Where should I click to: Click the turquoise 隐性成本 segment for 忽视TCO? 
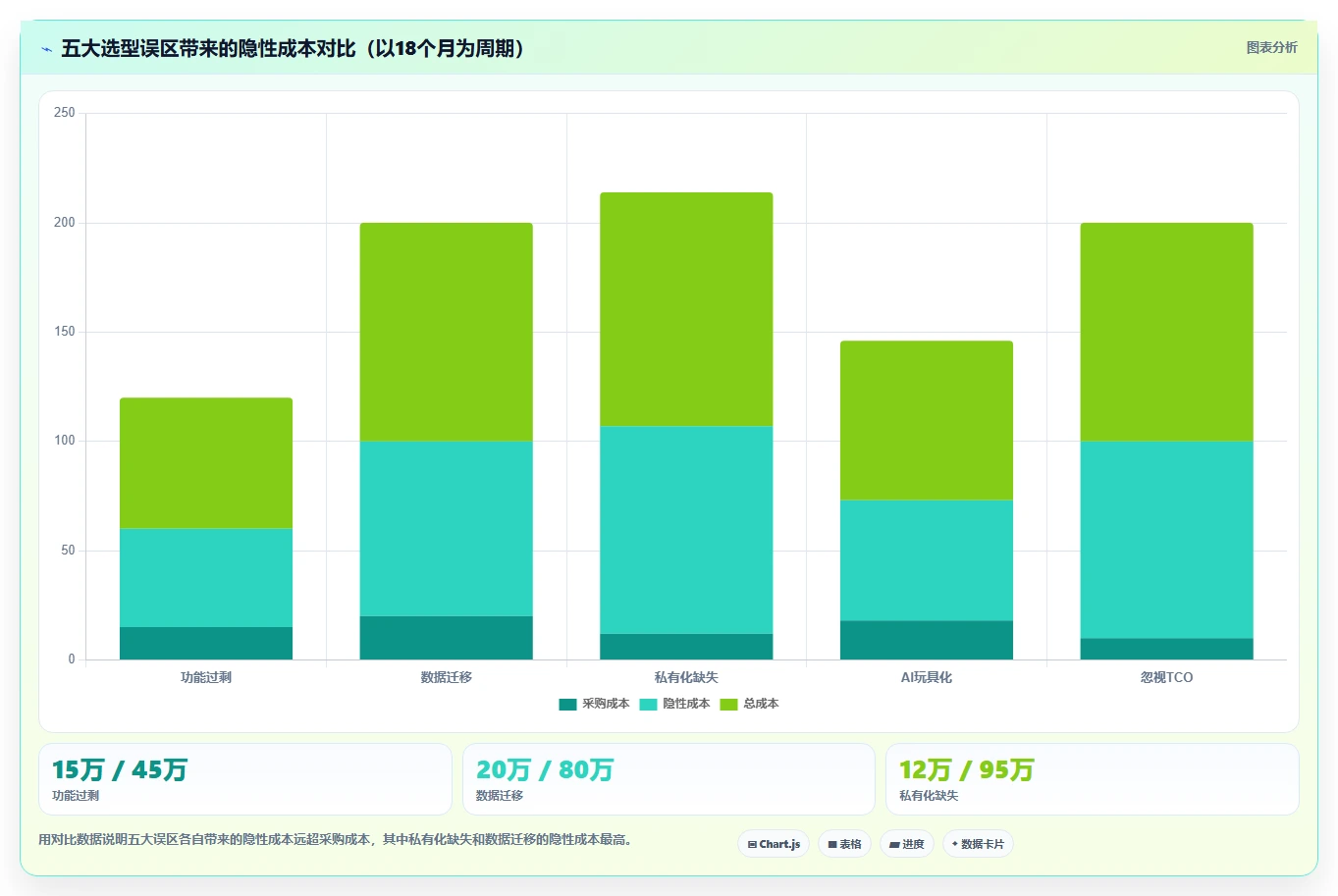(1166, 540)
